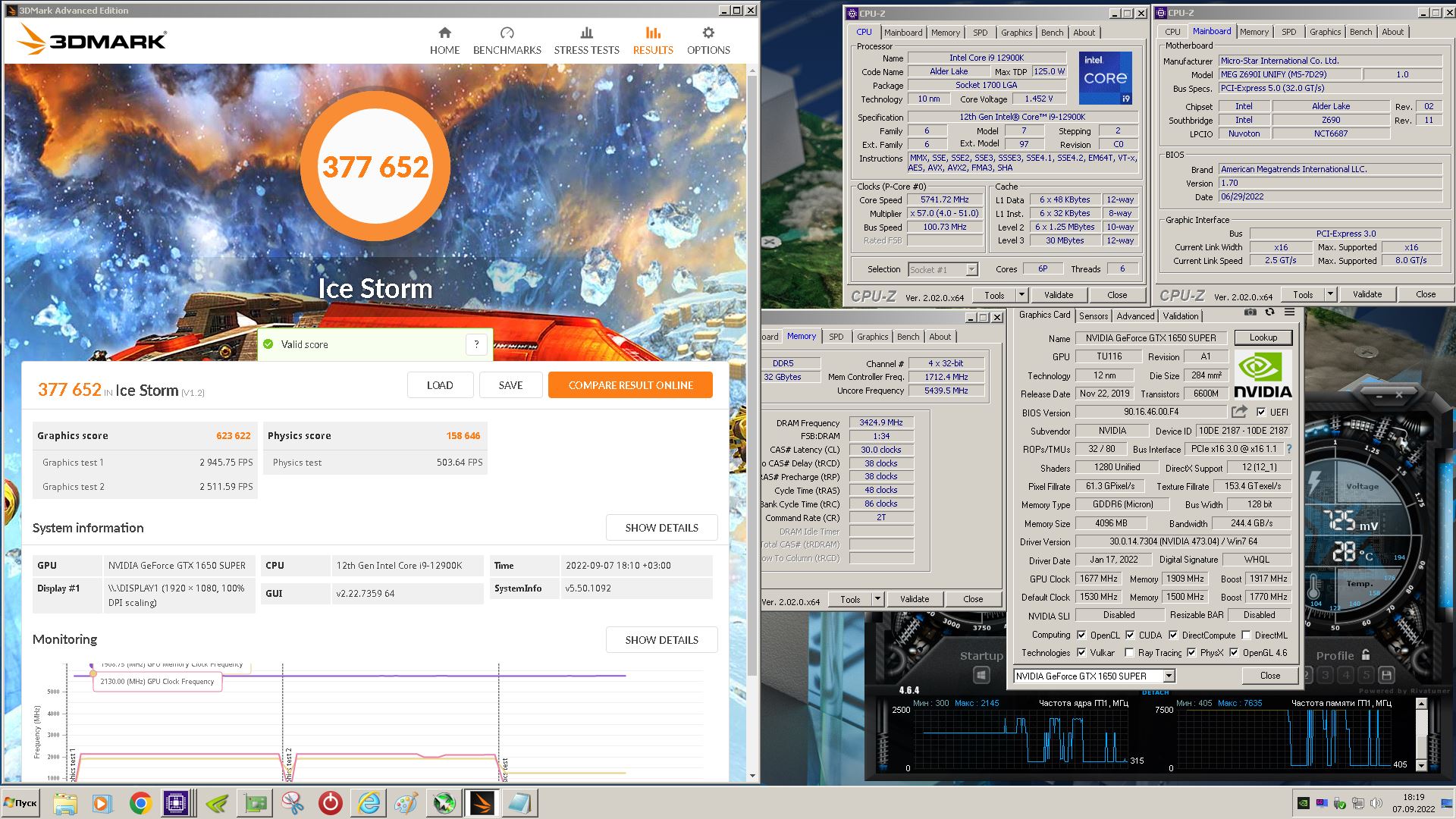The image size is (1456, 819).
Task: Switch to Sensors tab in GPU-Z
Action: coord(1094,316)
